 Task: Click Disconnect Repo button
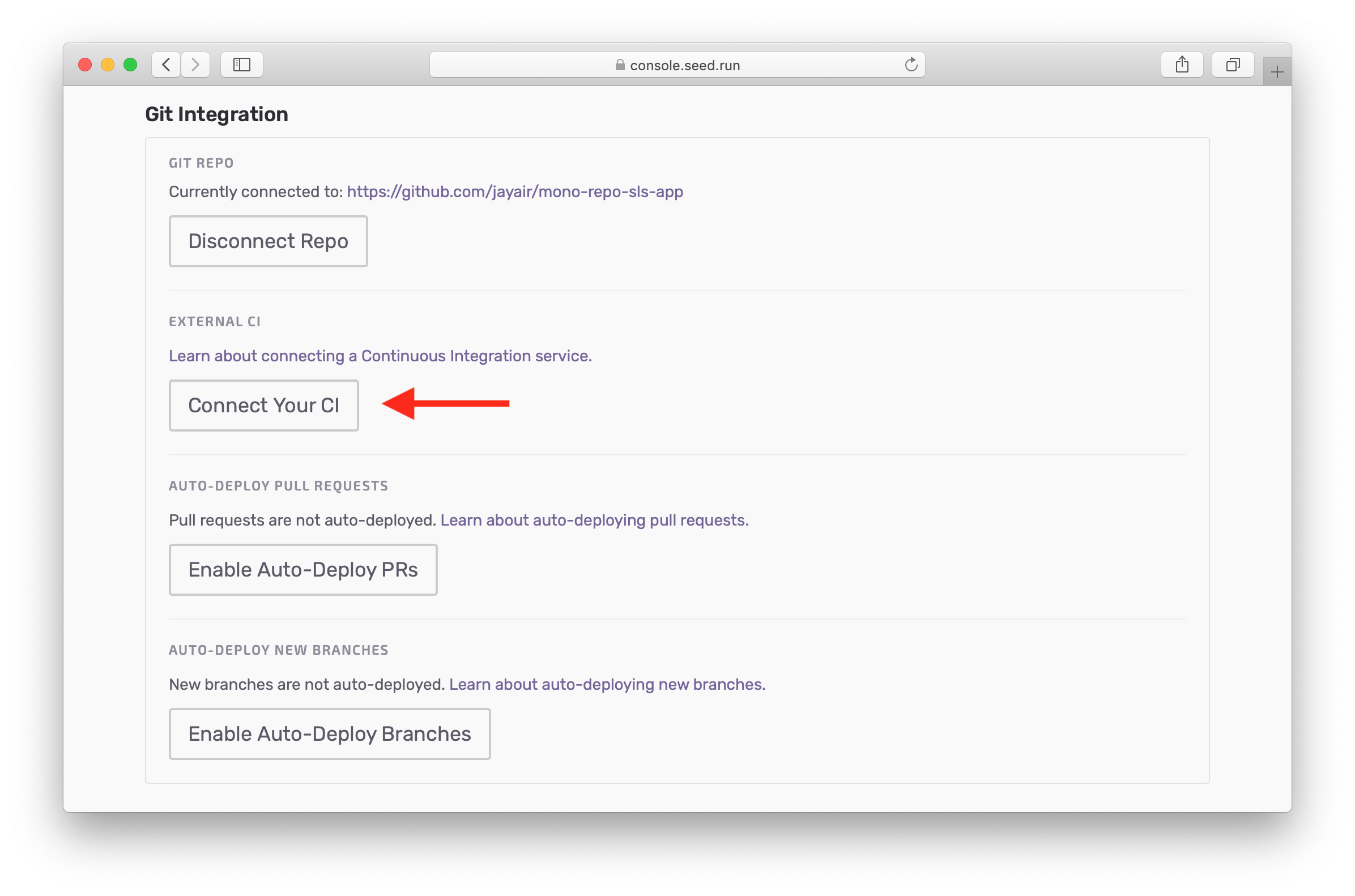pos(269,241)
